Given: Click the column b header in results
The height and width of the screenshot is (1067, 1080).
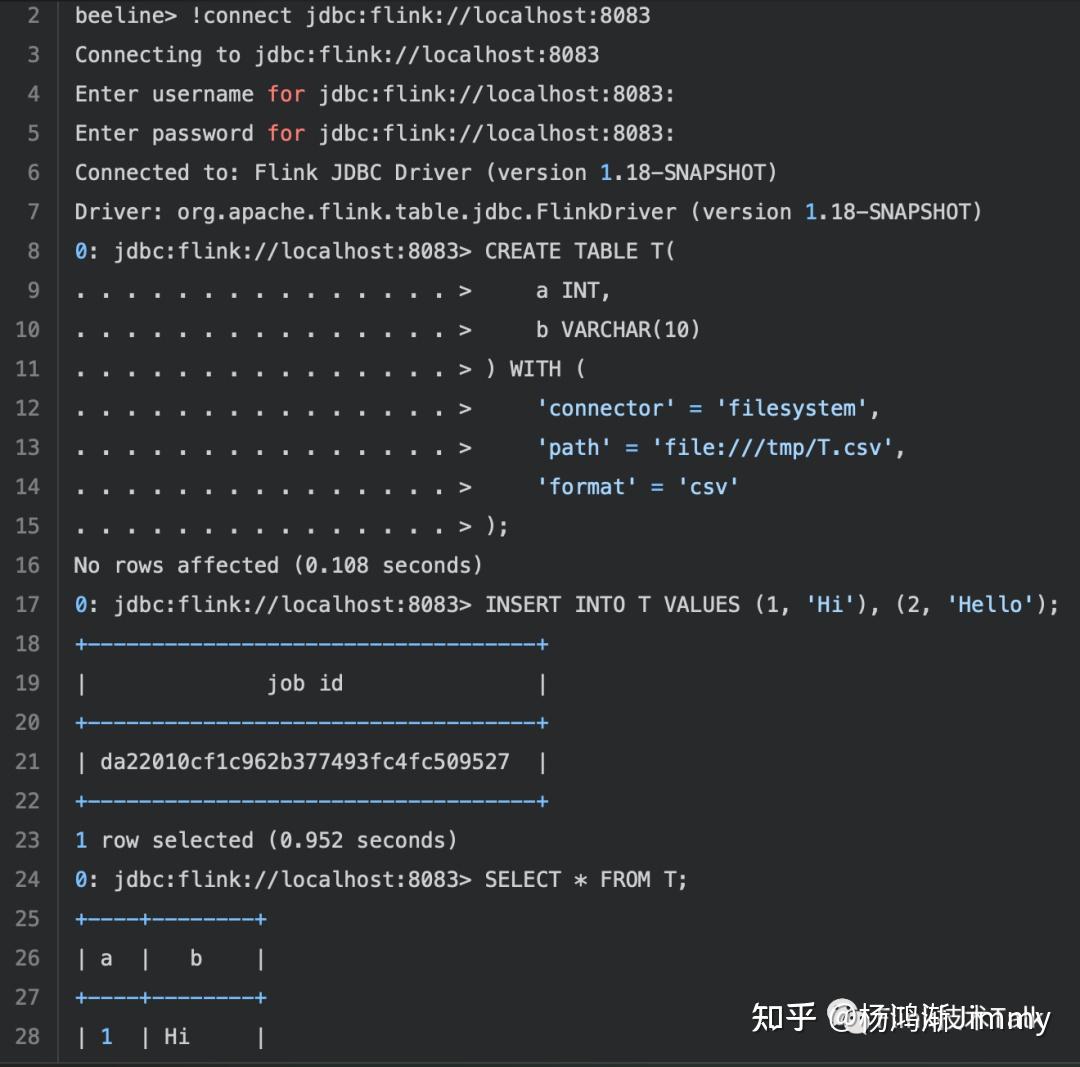Looking at the screenshot, I should 196,957.
